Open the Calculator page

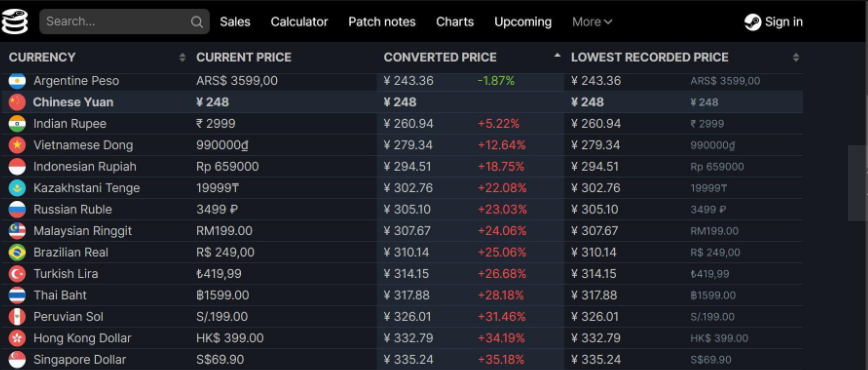point(299,22)
